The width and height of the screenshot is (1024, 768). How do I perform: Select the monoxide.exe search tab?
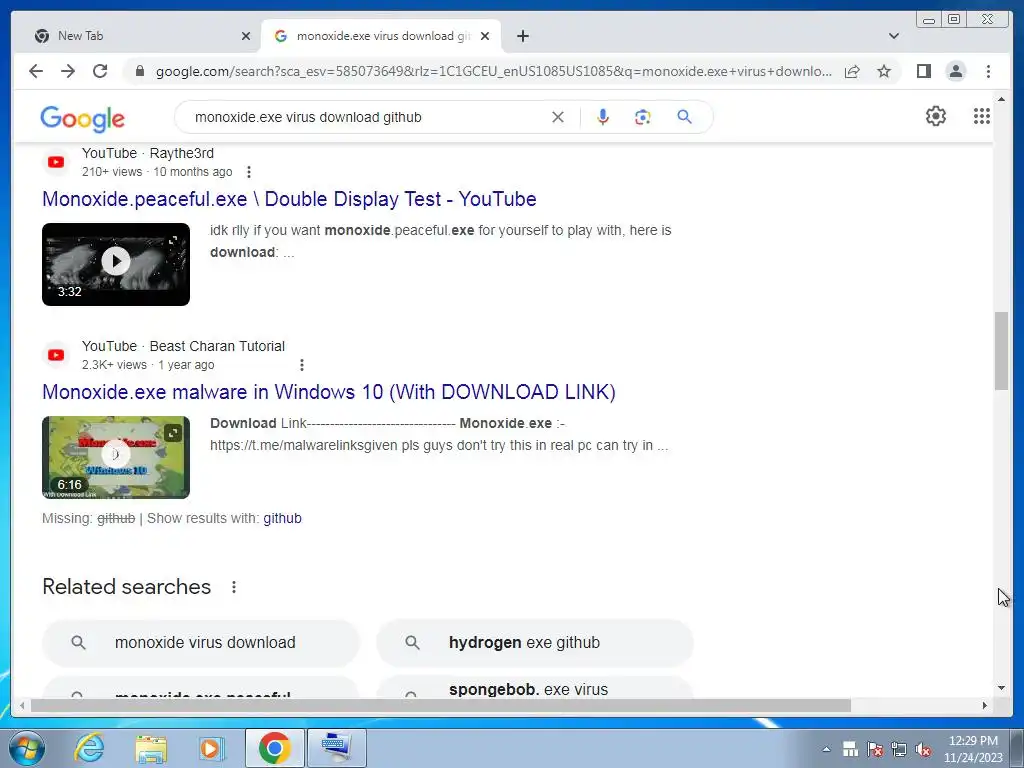click(x=381, y=36)
